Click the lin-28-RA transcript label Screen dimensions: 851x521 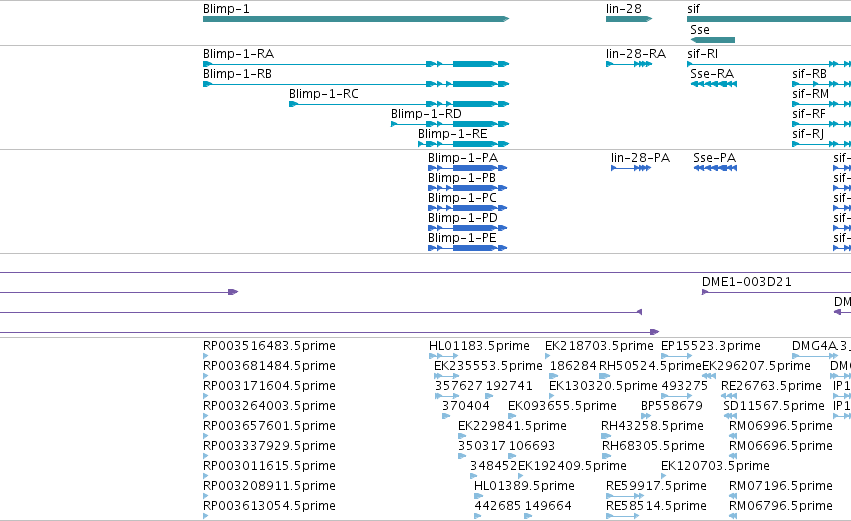636,54
